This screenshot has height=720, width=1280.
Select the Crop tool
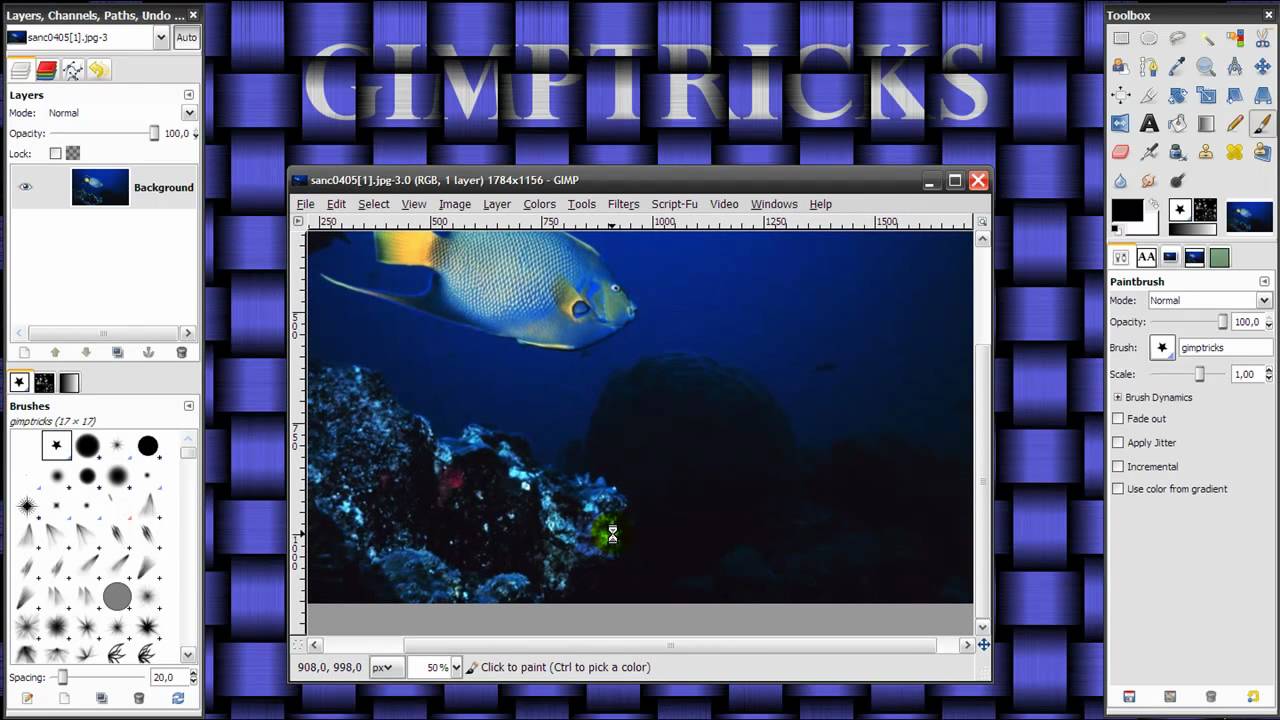click(x=1149, y=95)
